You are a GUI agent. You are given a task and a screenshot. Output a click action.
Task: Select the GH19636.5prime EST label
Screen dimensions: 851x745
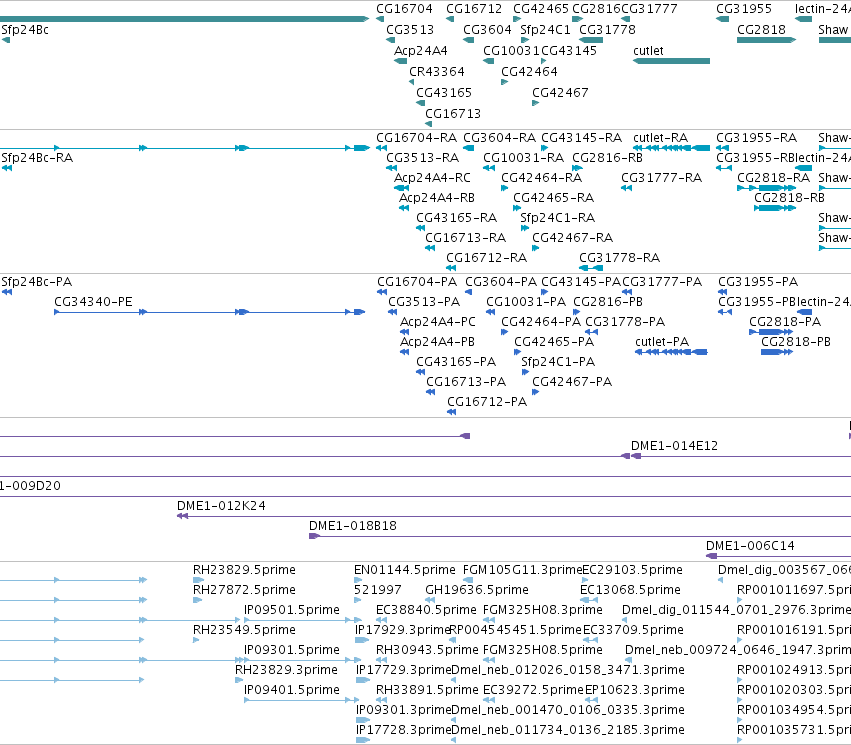[x=477, y=590]
